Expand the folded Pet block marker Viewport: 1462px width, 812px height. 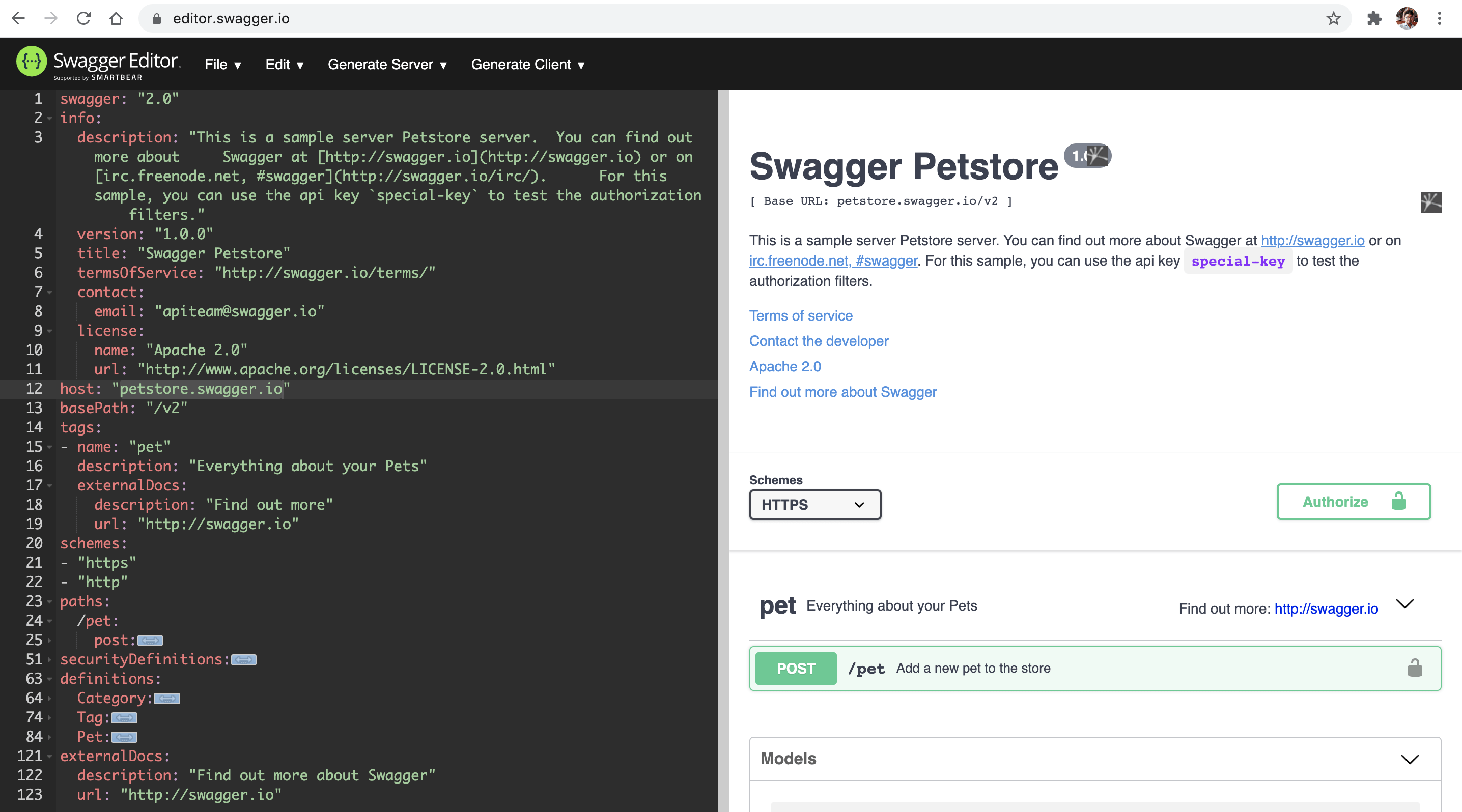(x=124, y=737)
